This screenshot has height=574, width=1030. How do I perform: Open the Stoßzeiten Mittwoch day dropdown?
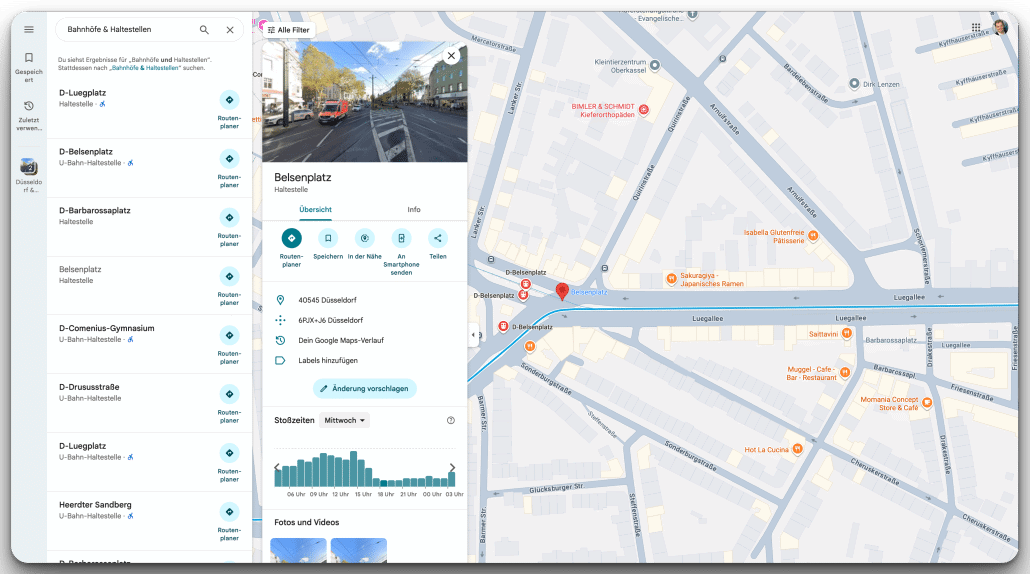point(345,420)
